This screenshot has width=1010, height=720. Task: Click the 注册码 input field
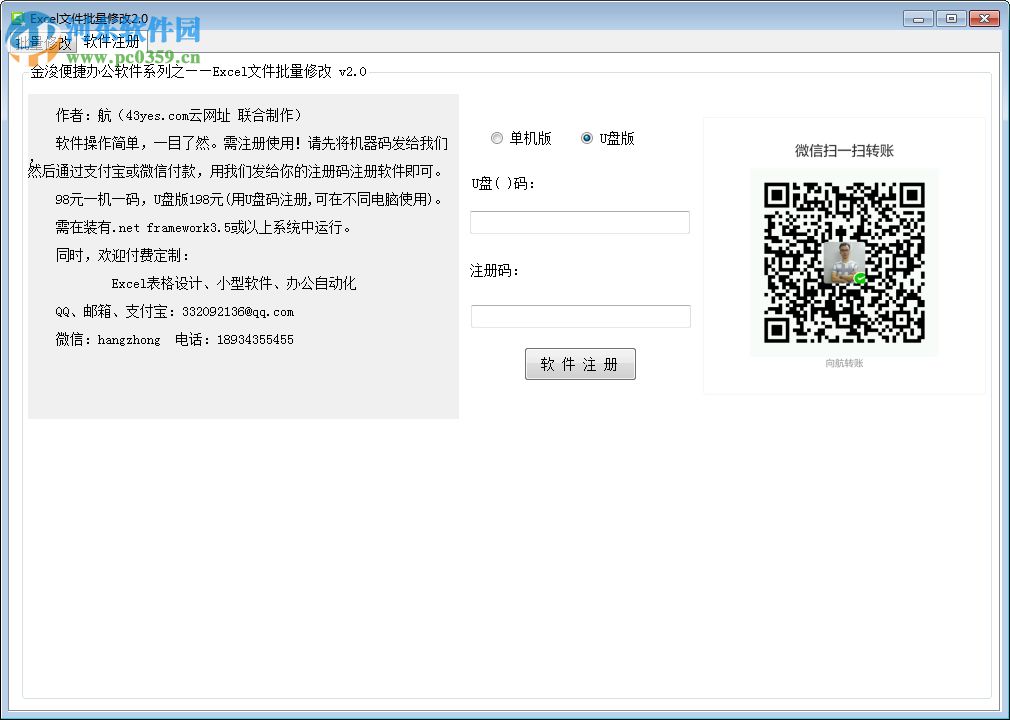click(x=580, y=315)
